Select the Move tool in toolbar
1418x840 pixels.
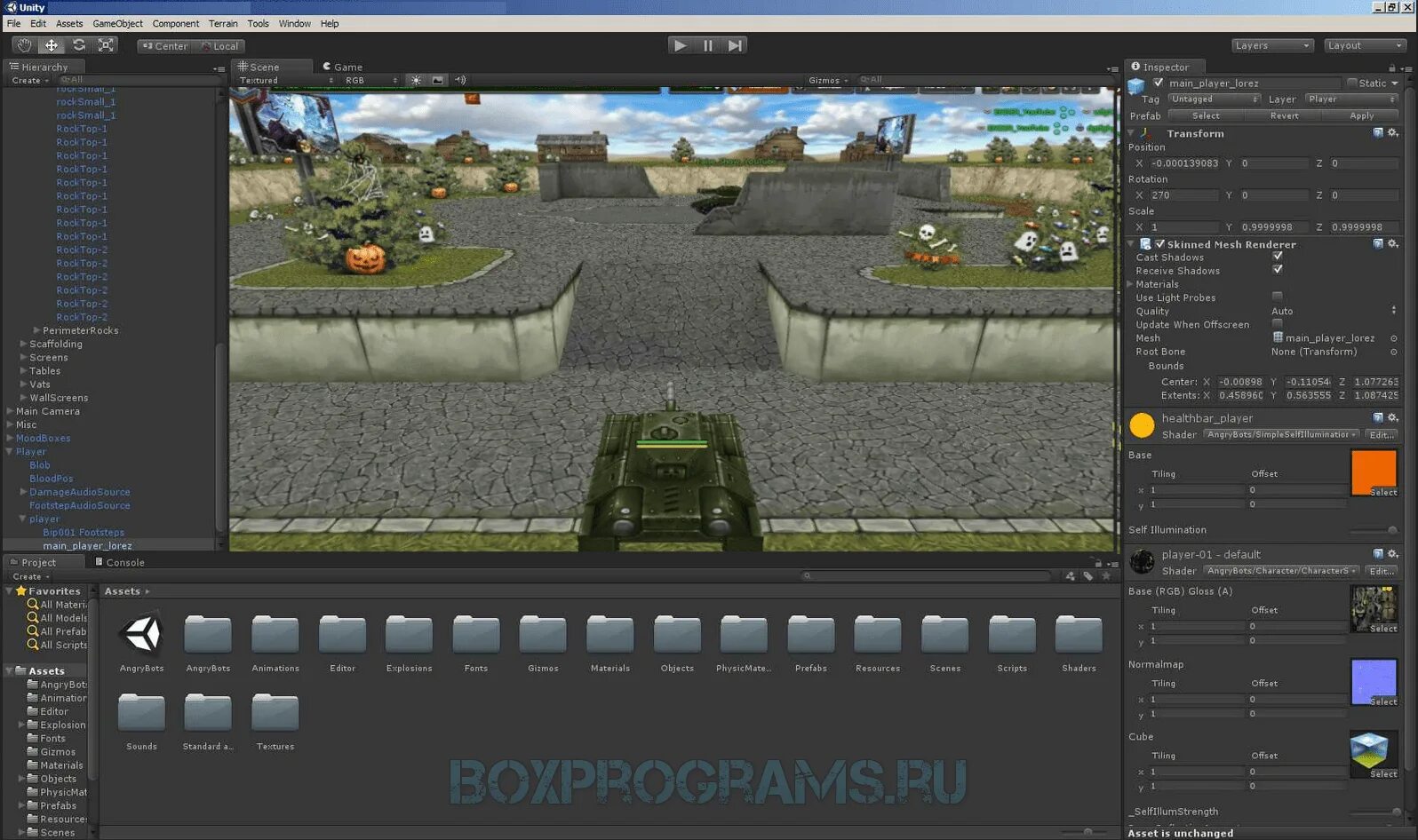(x=52, y=45)
